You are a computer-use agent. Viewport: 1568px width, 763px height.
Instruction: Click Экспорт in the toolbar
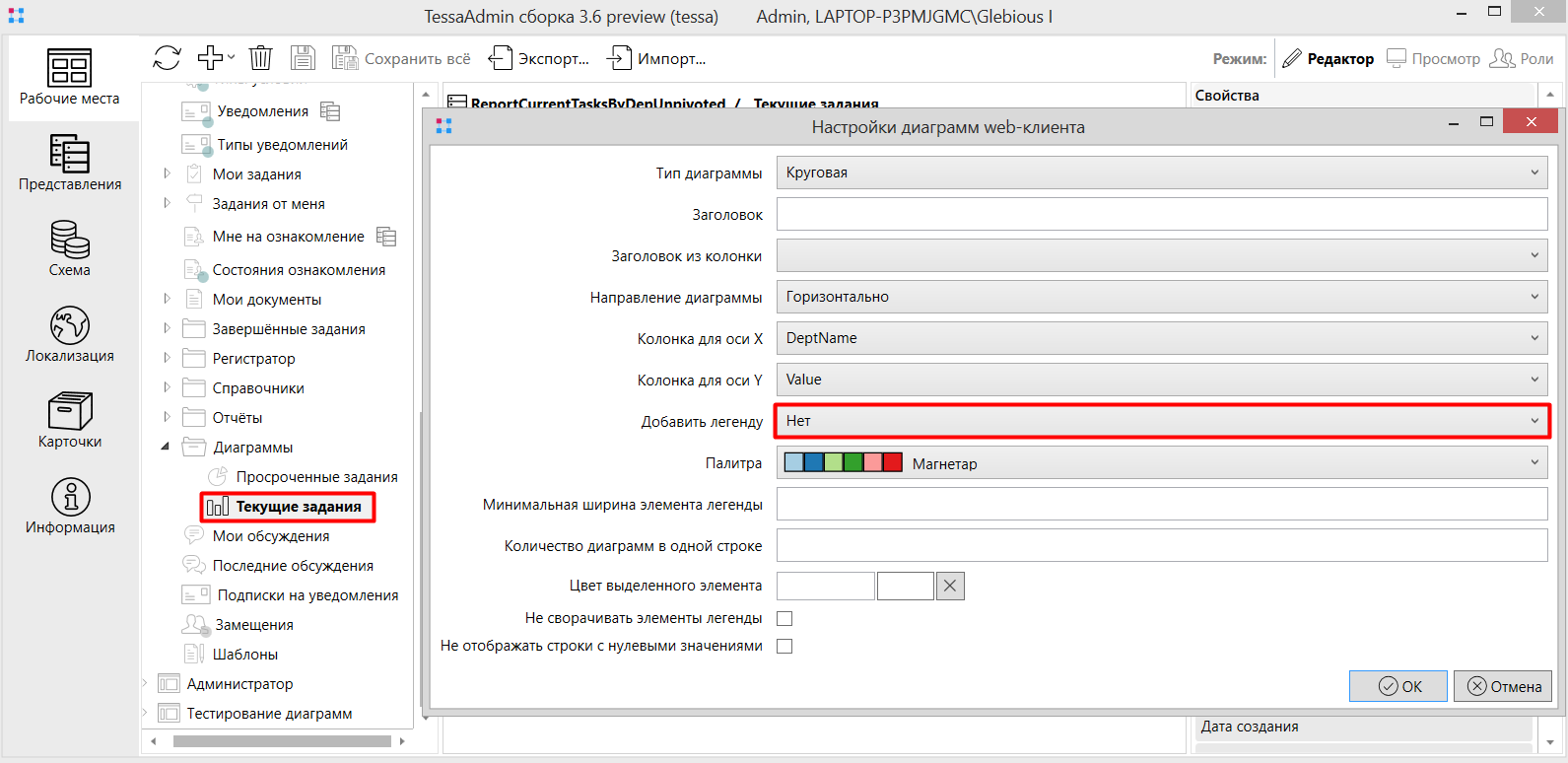click(x=539, y=59)
